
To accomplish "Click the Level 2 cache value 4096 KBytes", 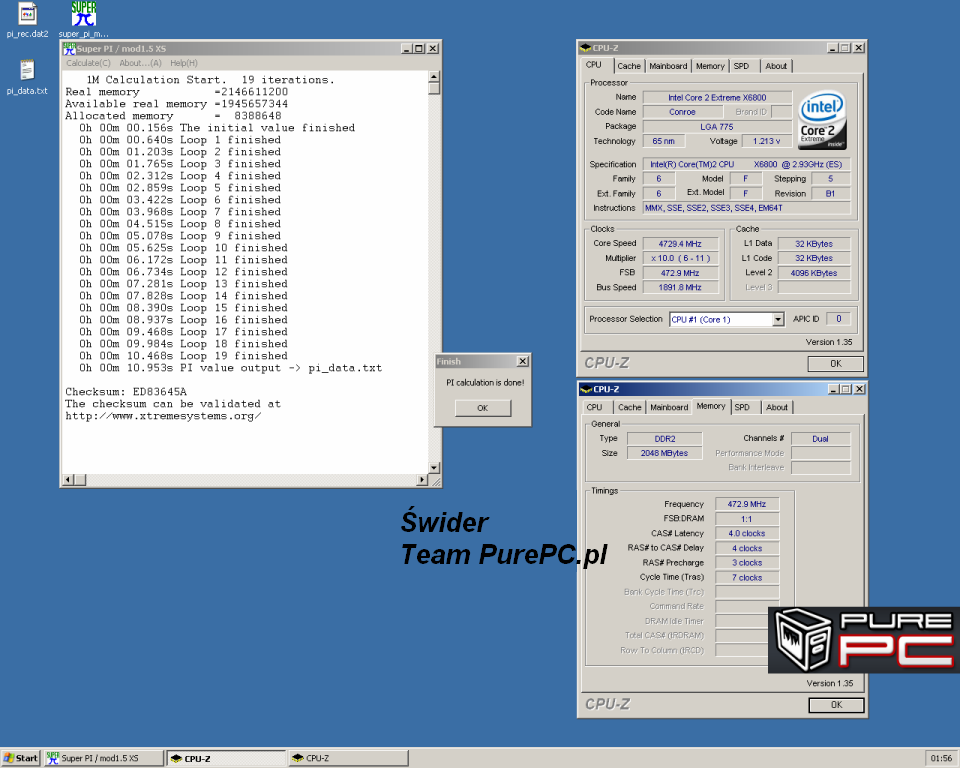I will pyautogui.click(x=814, y=273).
